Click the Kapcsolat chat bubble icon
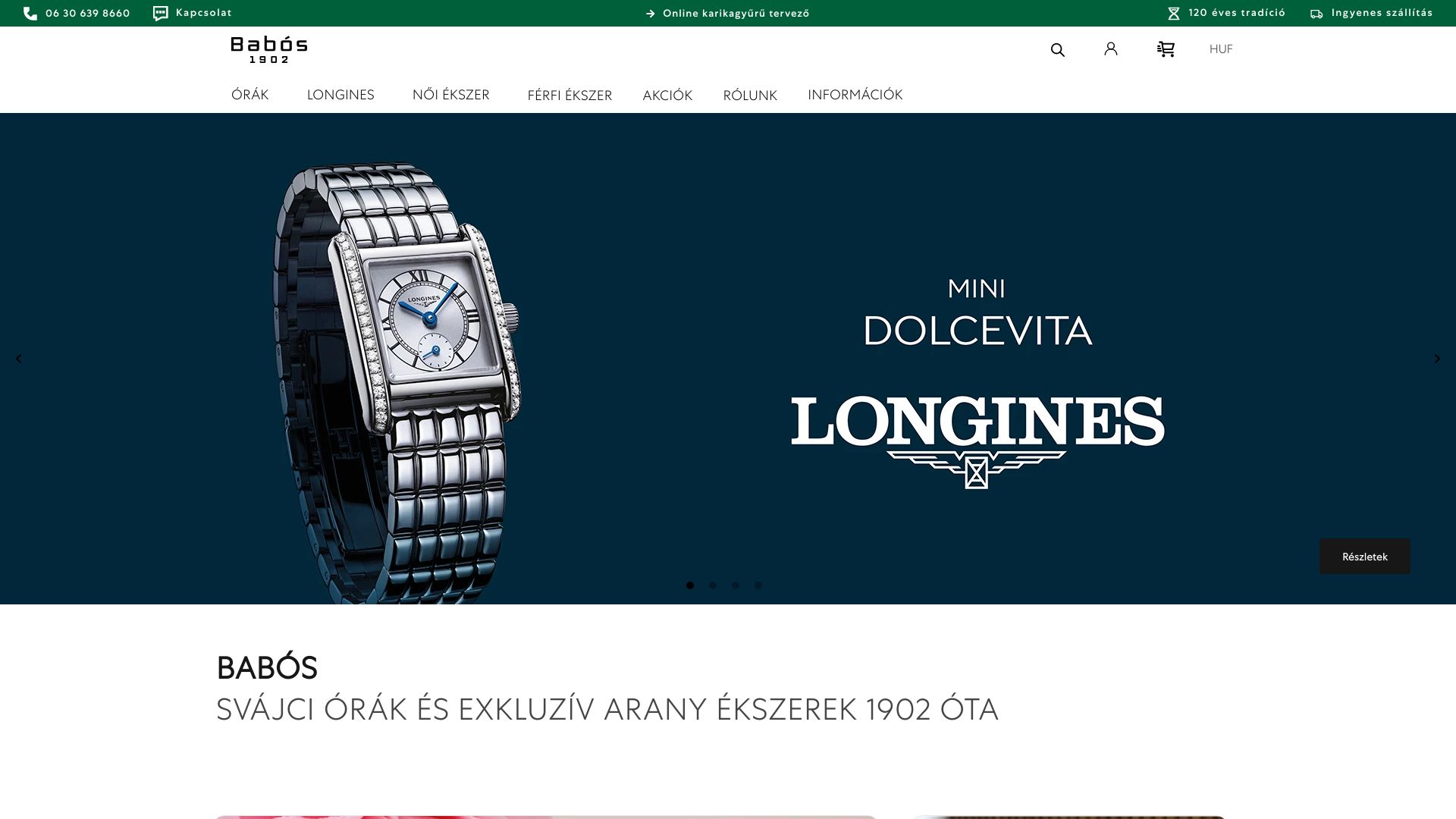 [x=160, y=13]
